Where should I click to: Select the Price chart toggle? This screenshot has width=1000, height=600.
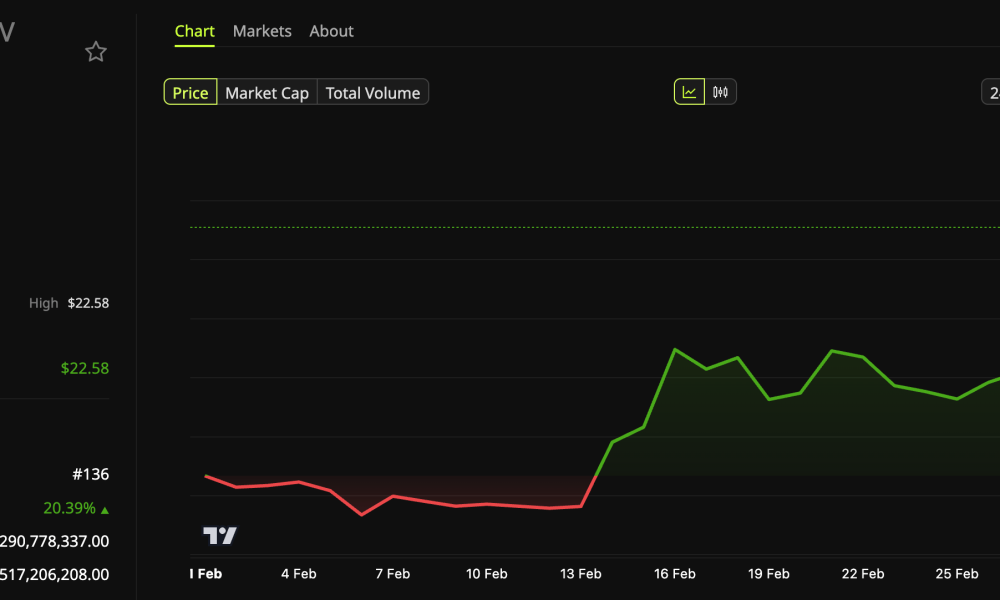tap(190, 92)
